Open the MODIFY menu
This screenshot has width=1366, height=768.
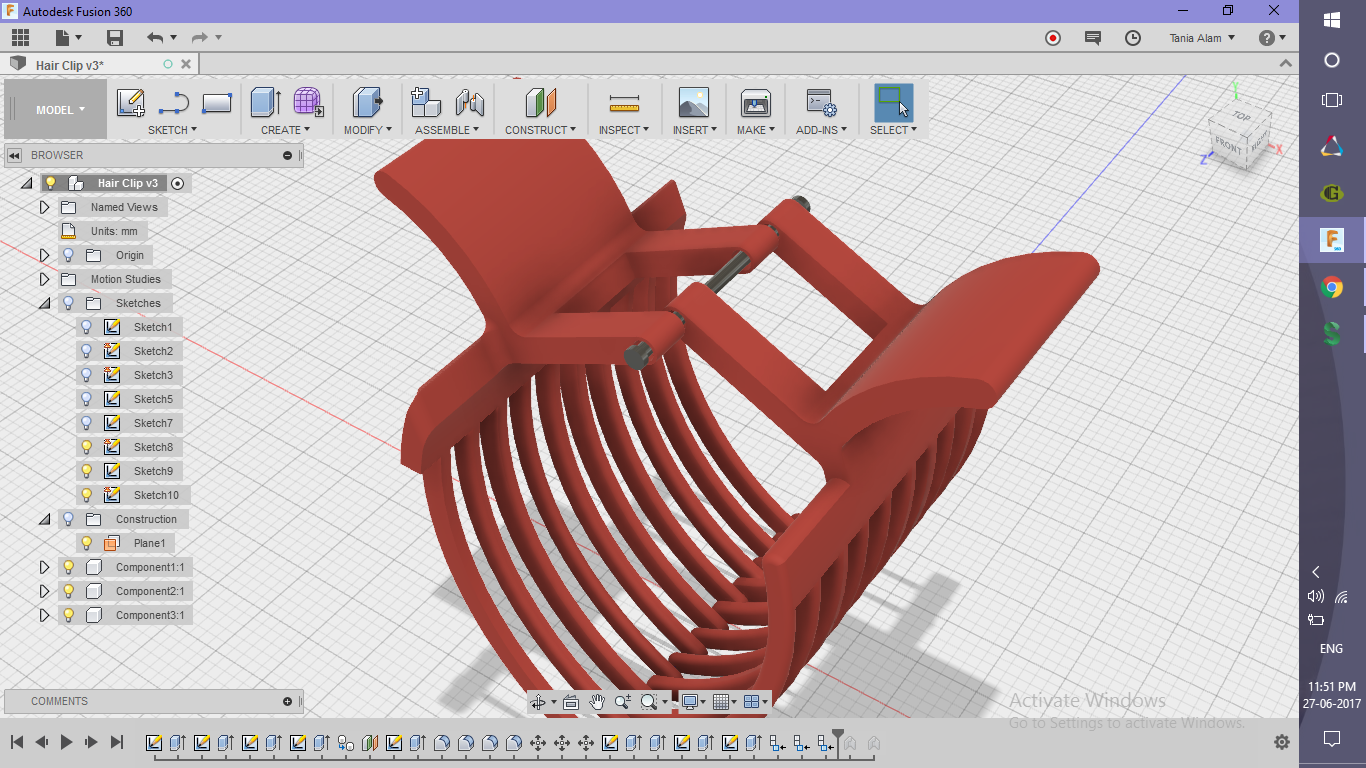click(x=367, y=130)
